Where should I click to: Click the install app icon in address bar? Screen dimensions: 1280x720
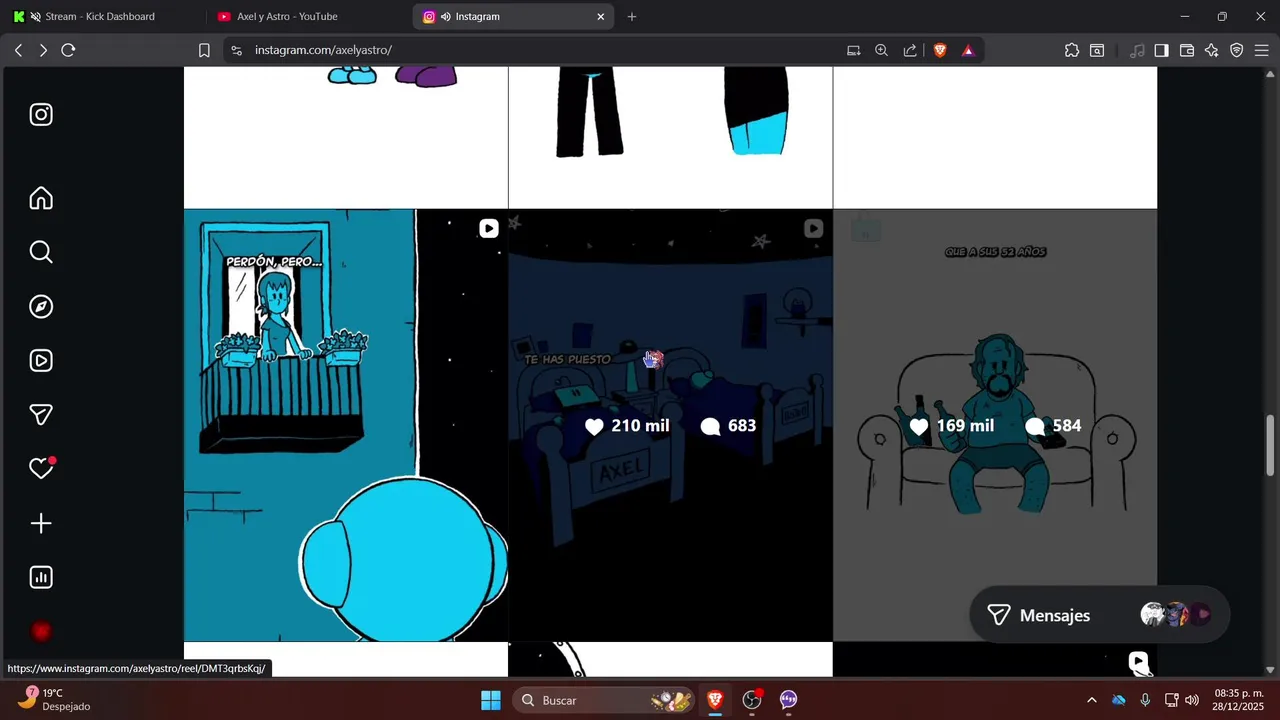tap(854, 50)
